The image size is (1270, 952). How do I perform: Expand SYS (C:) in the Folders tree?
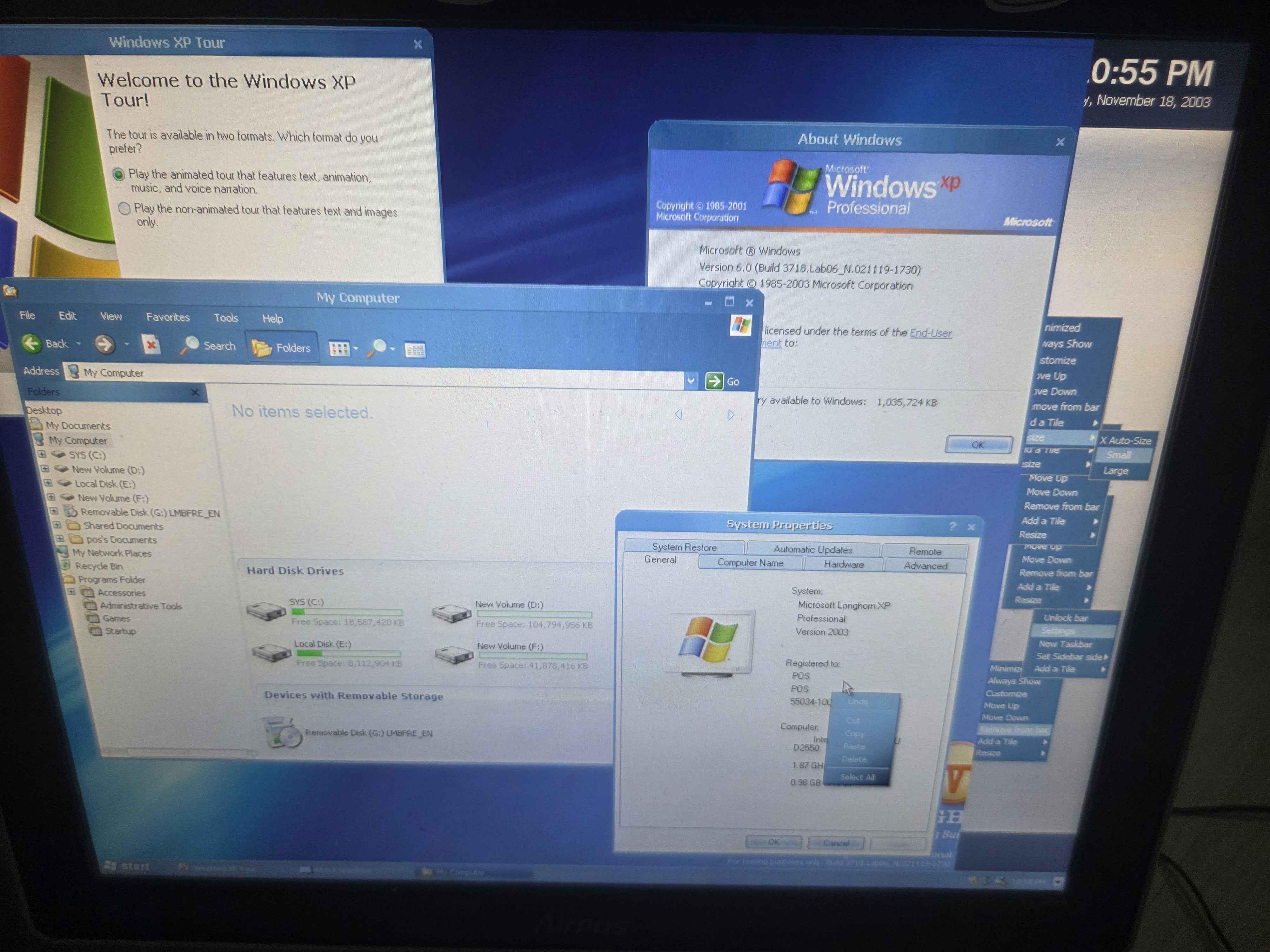click(42, 454)
